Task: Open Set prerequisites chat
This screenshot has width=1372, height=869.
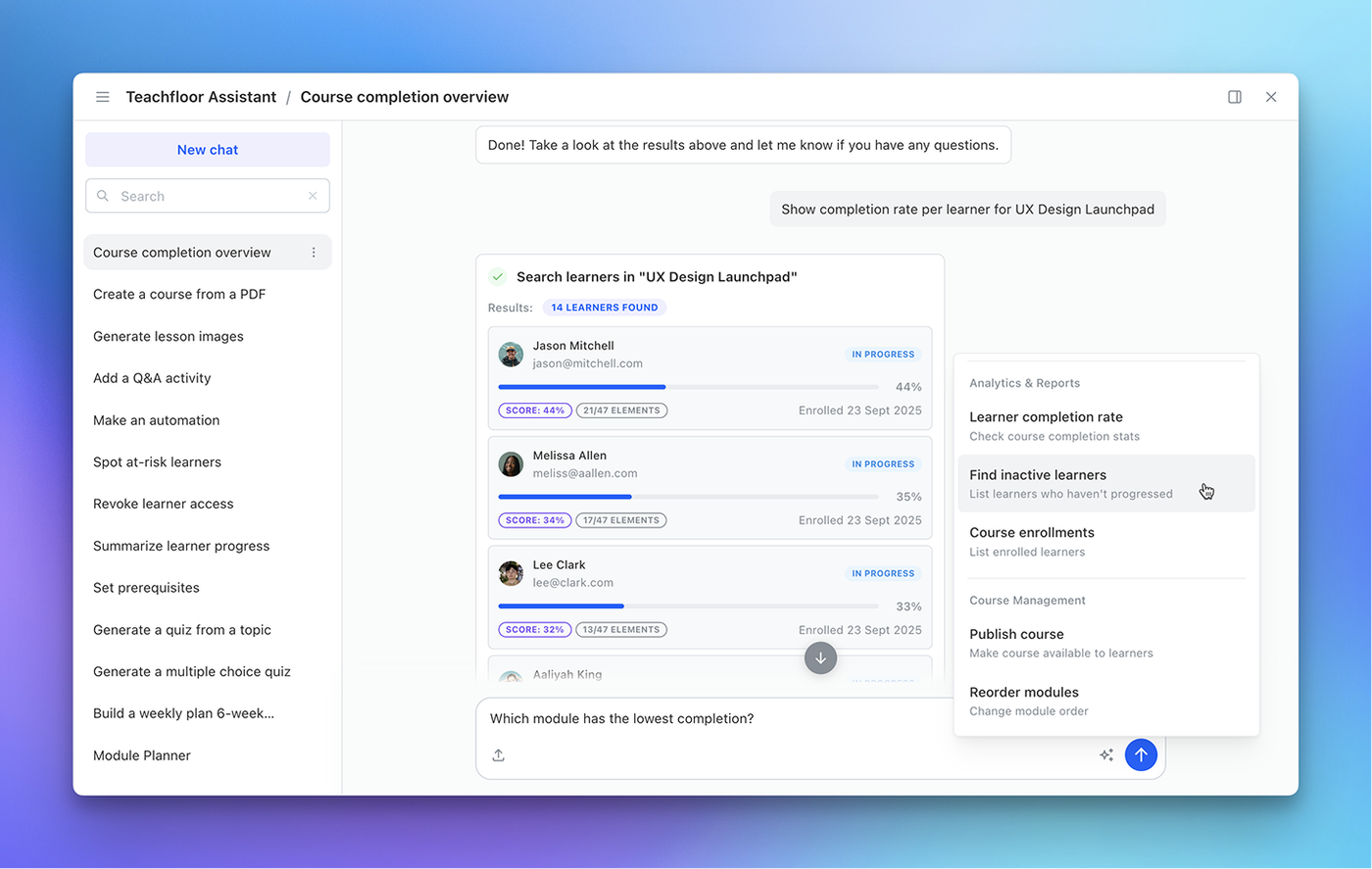Action: (146, 588)
